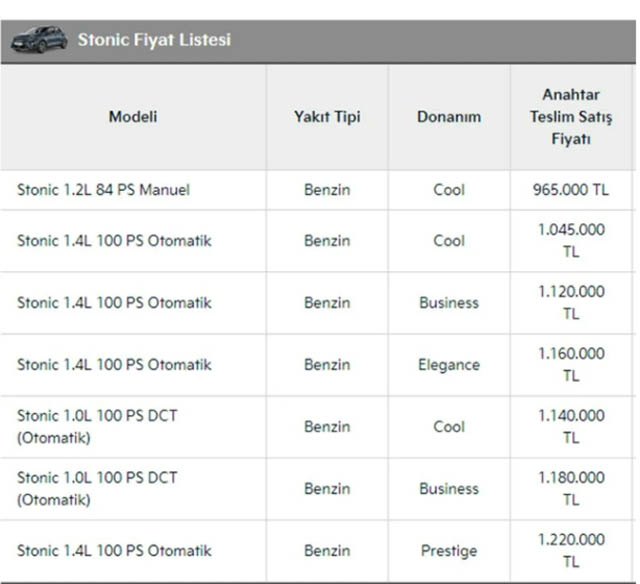640x584 pixels.
Task: Click the Prestige trim cell
Action: [449, 551]
